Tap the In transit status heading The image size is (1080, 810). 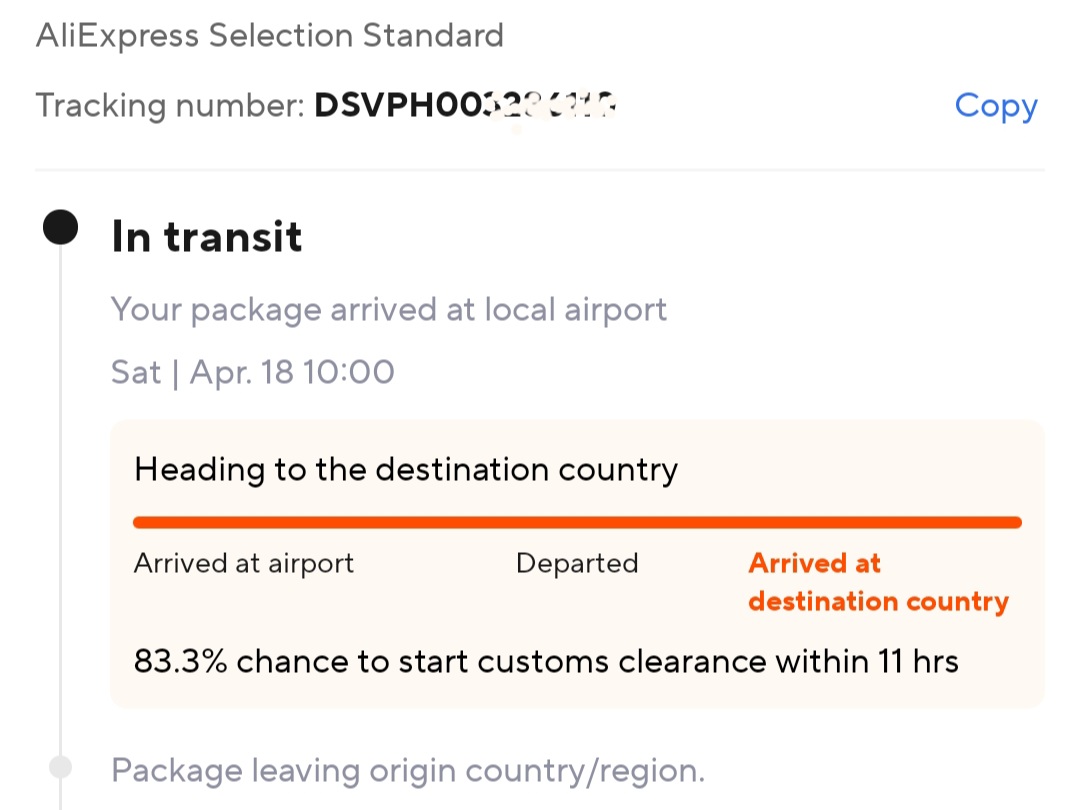click(207, 237)
